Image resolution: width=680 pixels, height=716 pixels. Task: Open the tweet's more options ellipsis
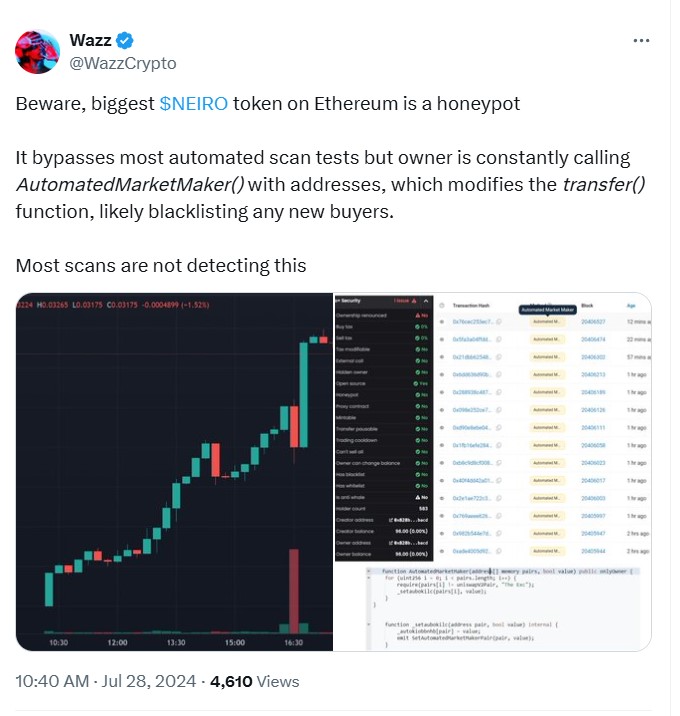(x=644, y=41)
